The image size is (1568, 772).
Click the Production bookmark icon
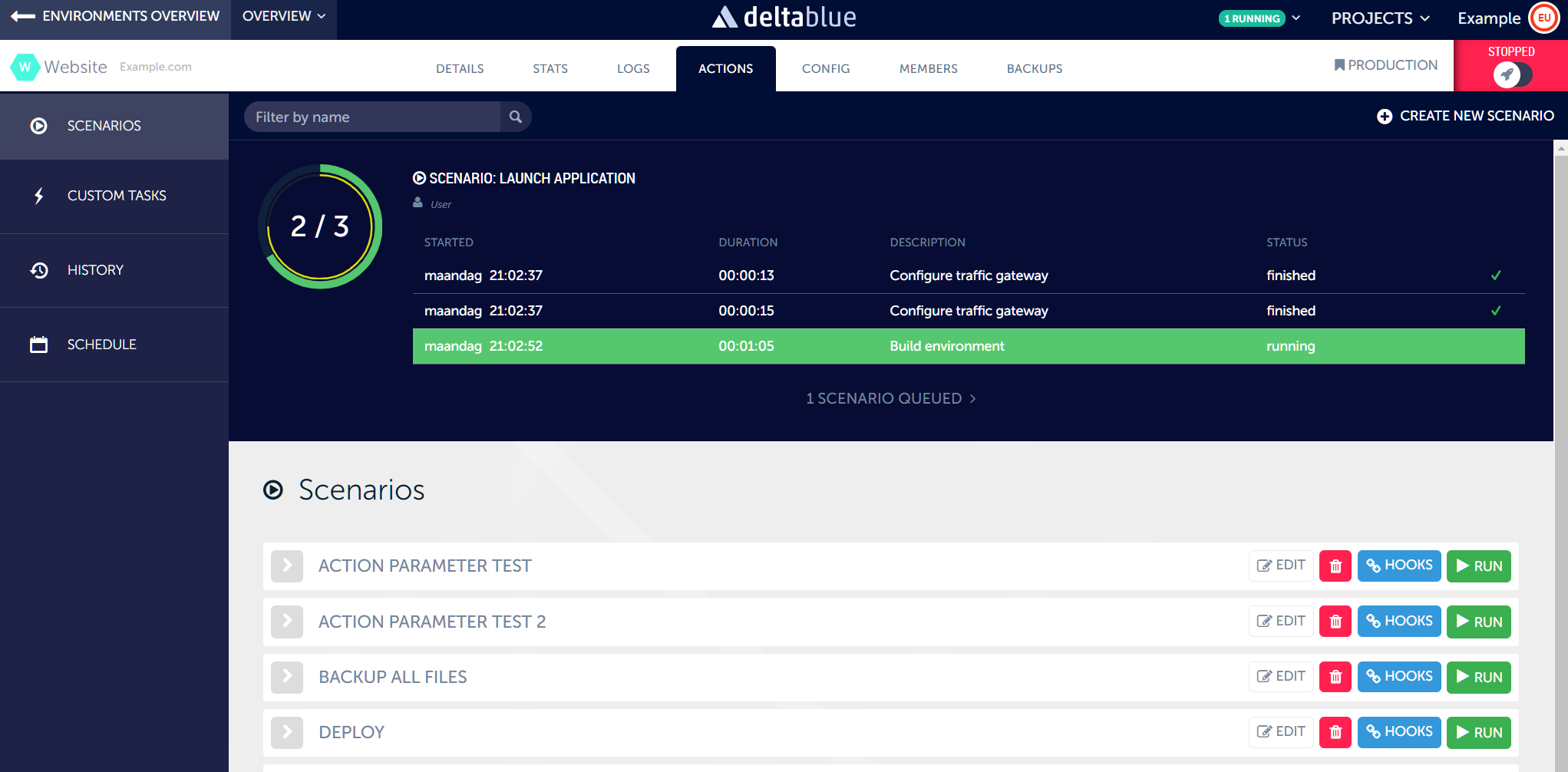[x=1339, y=65]
